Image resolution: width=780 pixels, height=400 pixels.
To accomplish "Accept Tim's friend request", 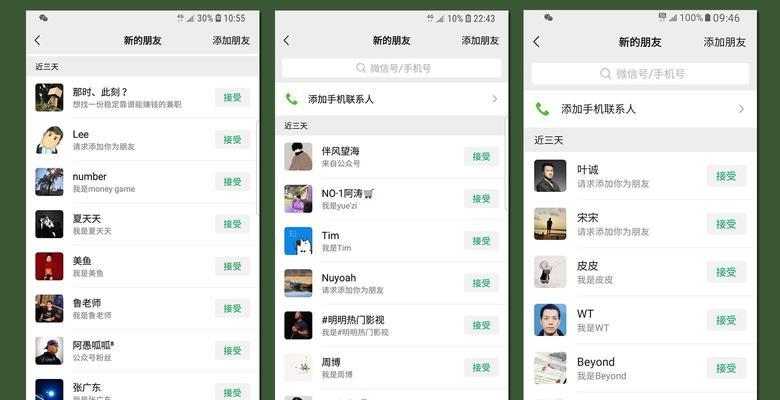I will pos(482,241).
